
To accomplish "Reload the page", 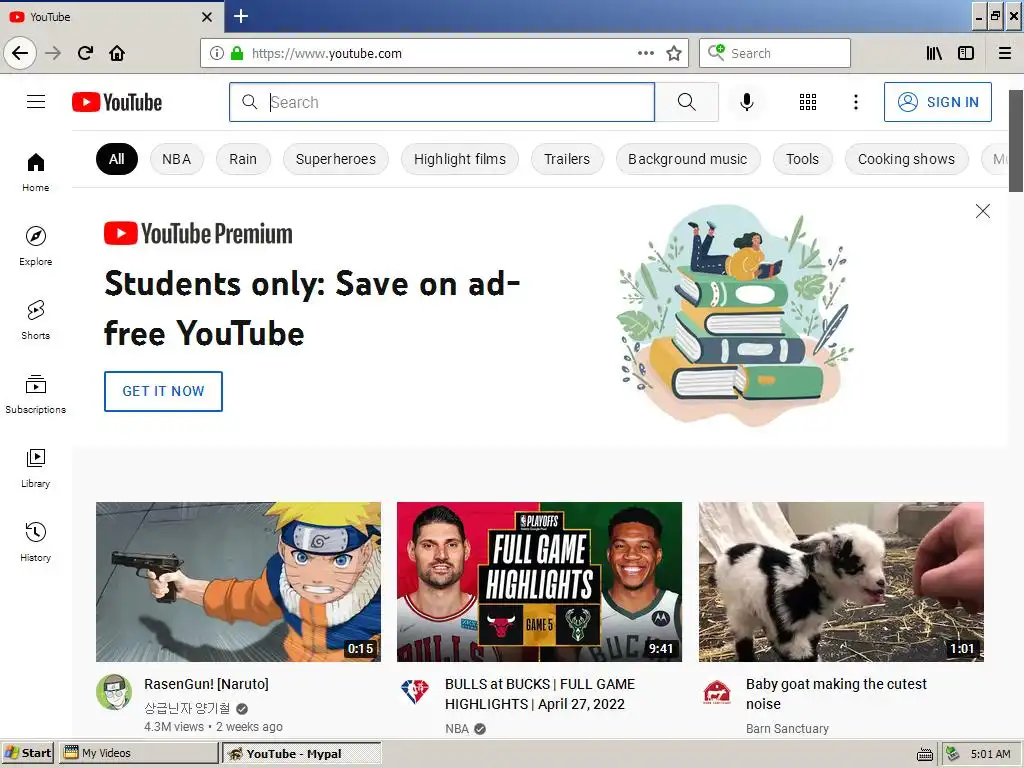I will click(x=85, y=53).
